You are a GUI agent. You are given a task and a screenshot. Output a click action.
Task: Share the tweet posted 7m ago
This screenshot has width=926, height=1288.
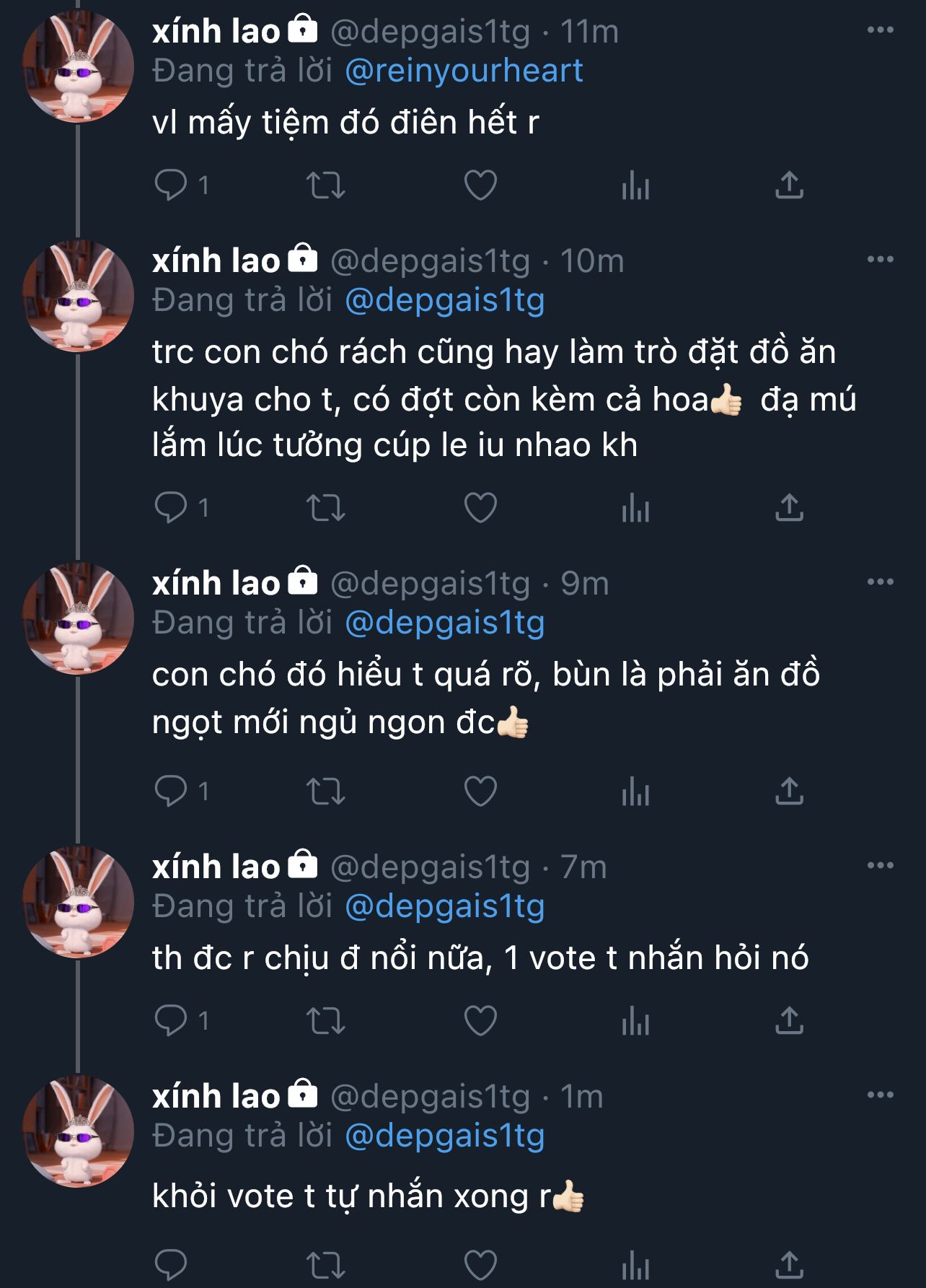click(x=789, y=1020)
